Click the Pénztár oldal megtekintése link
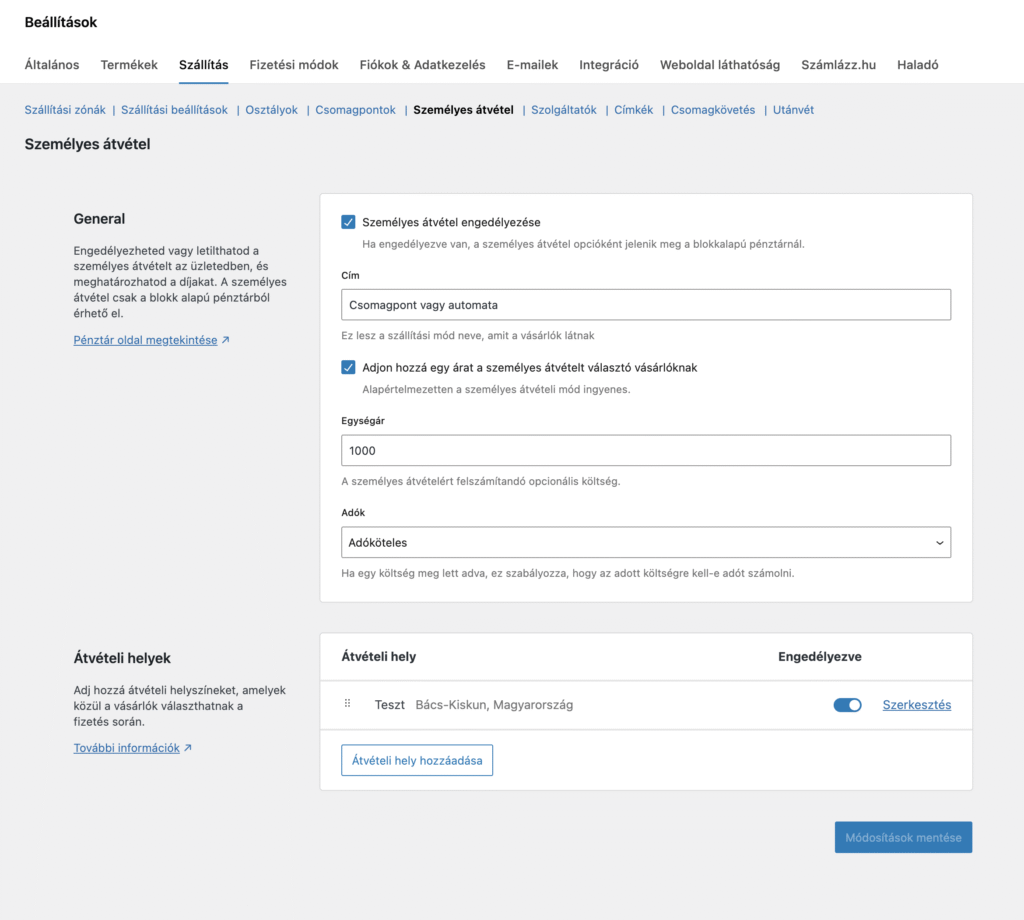 (145, 340)
